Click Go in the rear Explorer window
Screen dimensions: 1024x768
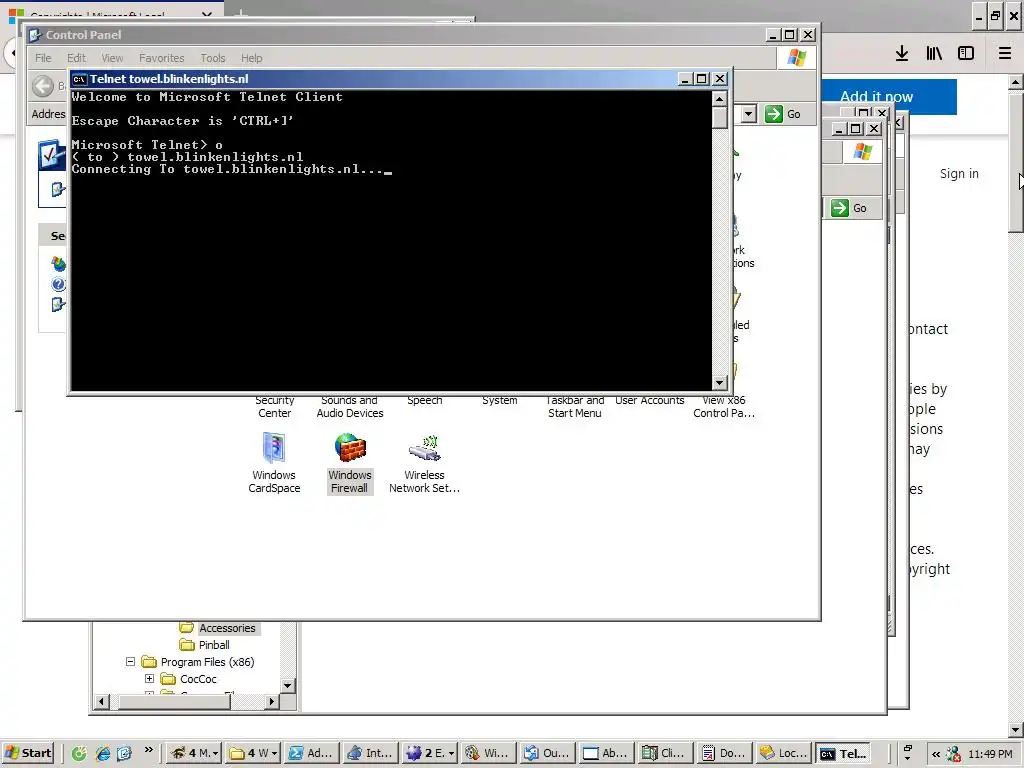pos(850,208)
